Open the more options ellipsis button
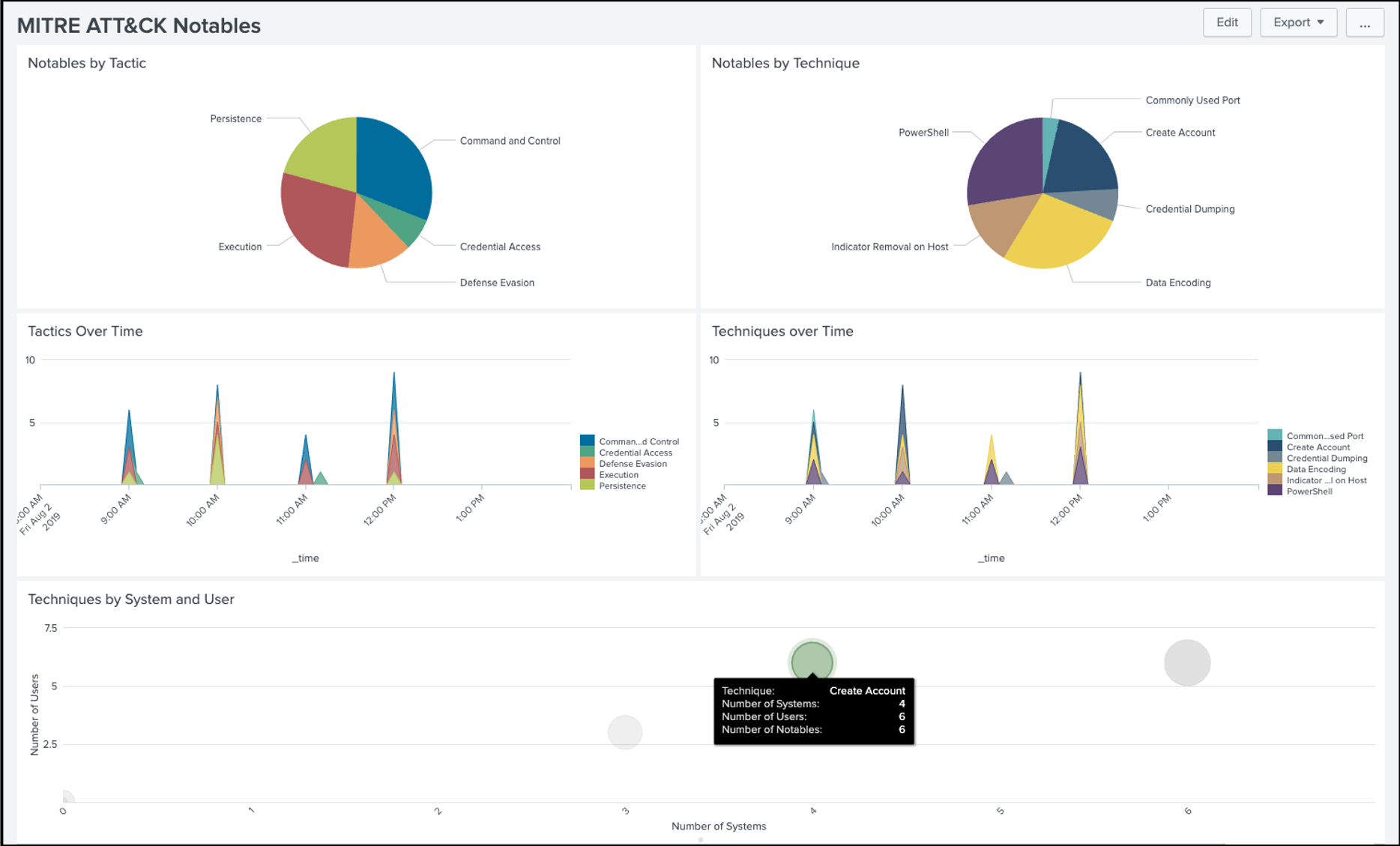 pyautogui.click(x=1364, y=22)
